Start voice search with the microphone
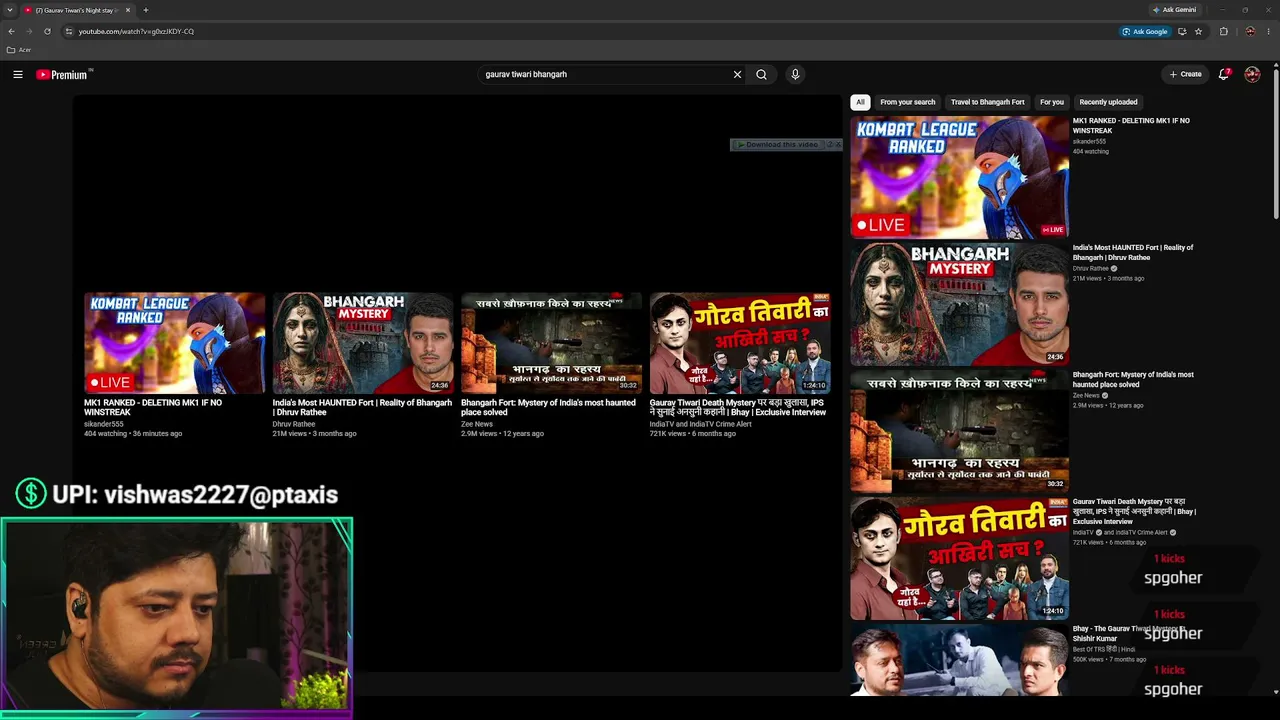 click(x=795, y=74)
